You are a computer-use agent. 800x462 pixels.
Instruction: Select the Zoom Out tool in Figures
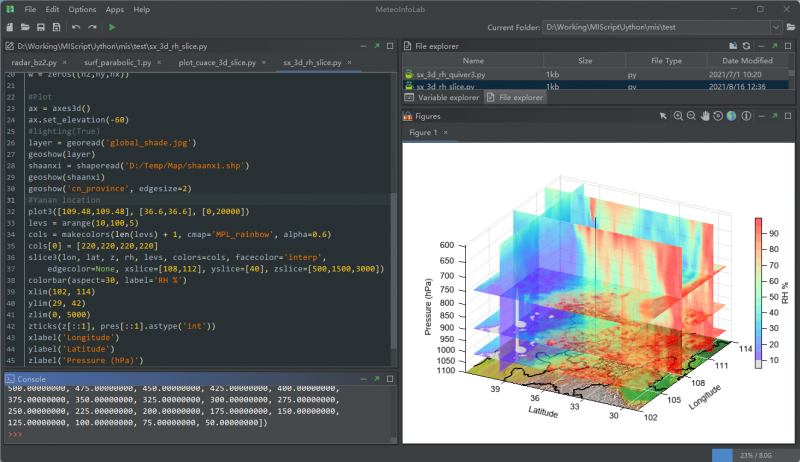pyautogui.click(x=691, y=116)
